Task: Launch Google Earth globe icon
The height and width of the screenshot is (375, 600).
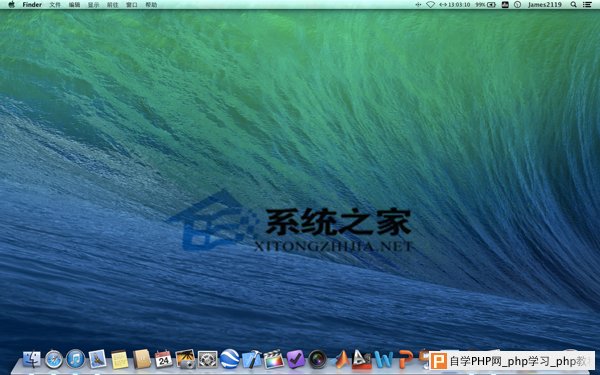Action: click(230, 359)
